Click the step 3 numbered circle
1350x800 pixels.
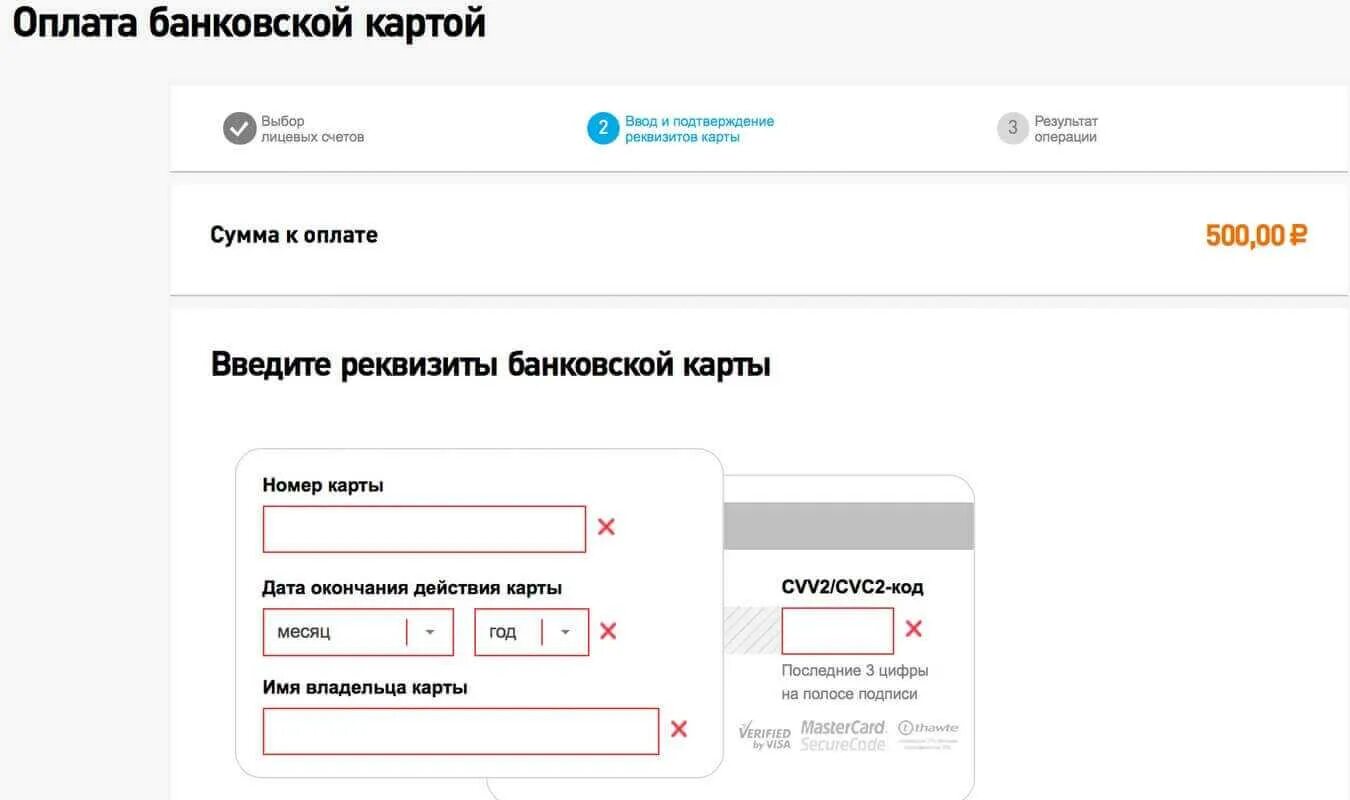[1011, 128]
